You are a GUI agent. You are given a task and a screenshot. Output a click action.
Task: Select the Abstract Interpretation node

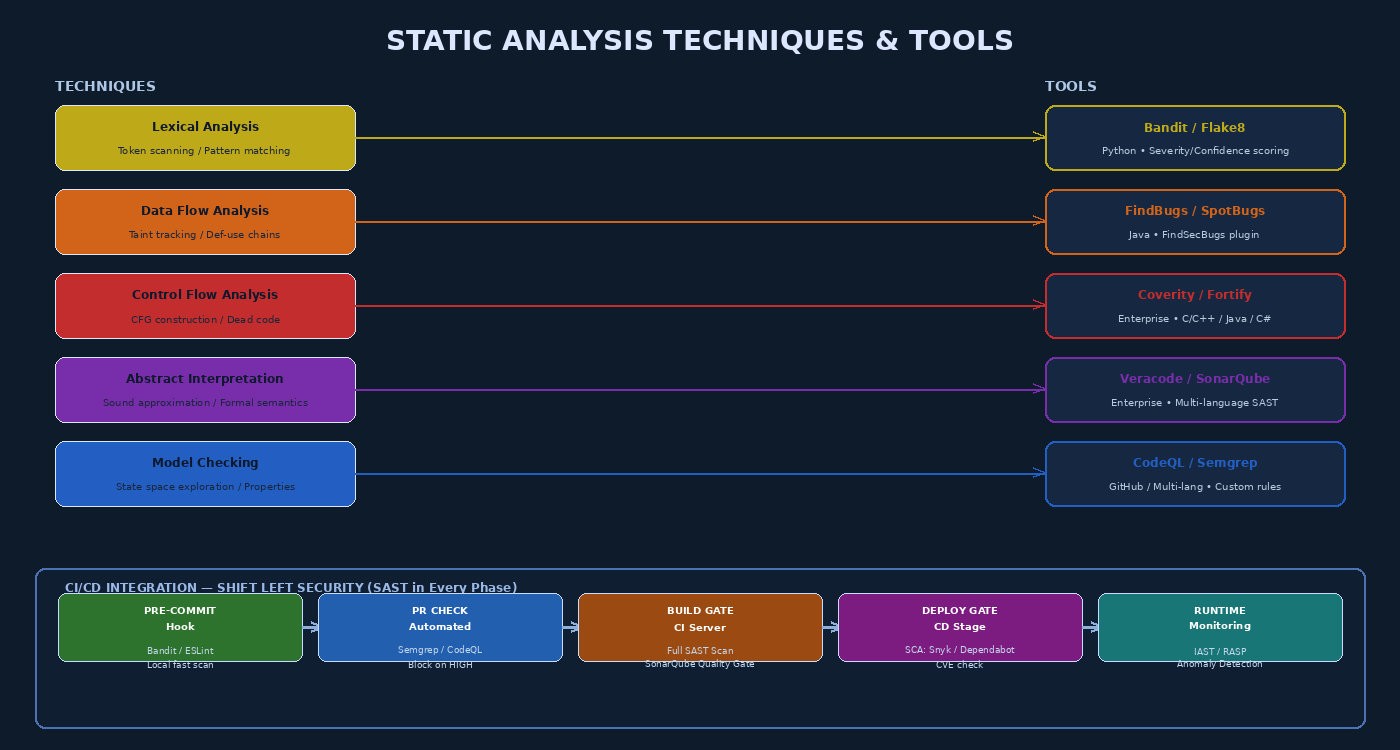[205, 389]
